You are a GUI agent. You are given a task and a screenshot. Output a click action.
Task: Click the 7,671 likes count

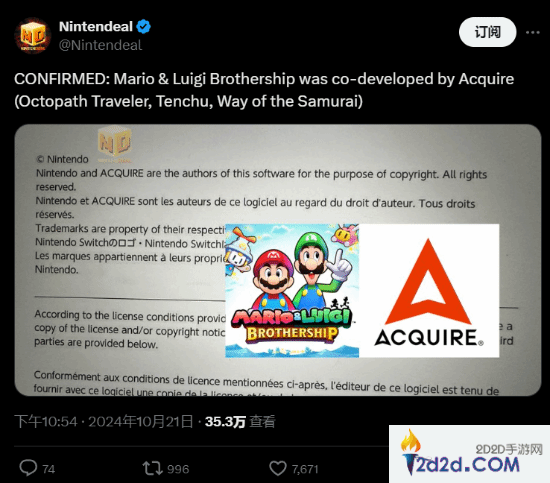305,469
